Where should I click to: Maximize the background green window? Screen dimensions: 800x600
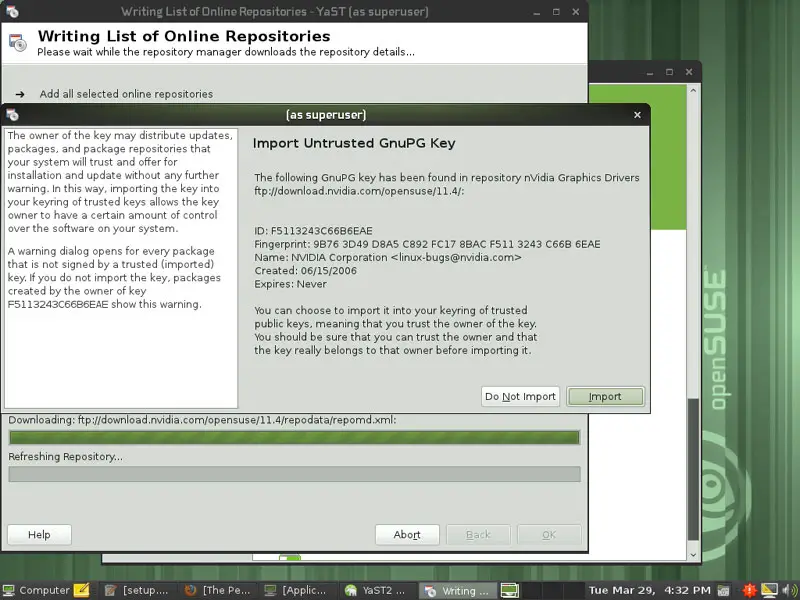tap(669, 72)
